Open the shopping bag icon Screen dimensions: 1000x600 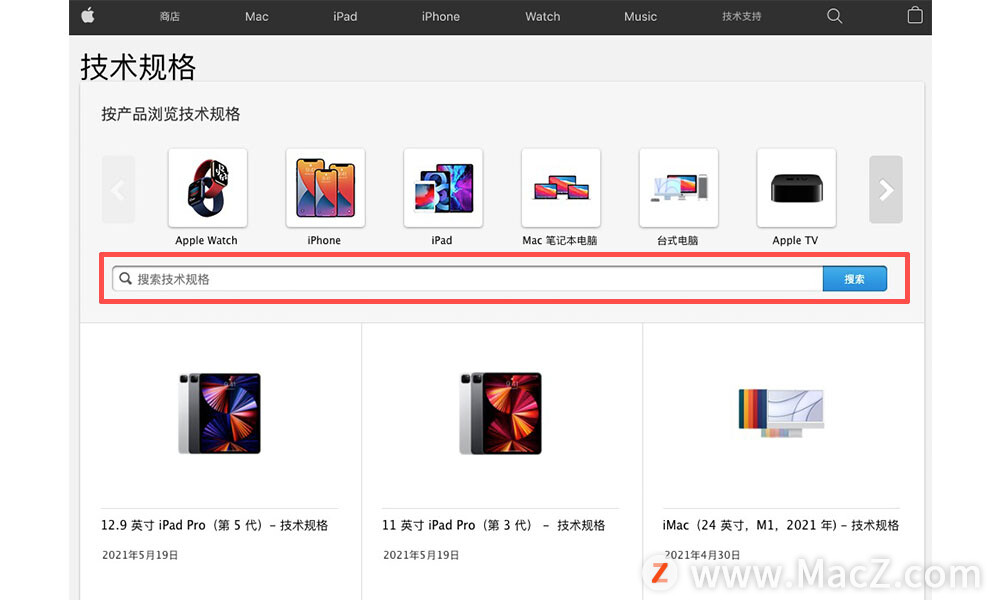click(915, 15)
